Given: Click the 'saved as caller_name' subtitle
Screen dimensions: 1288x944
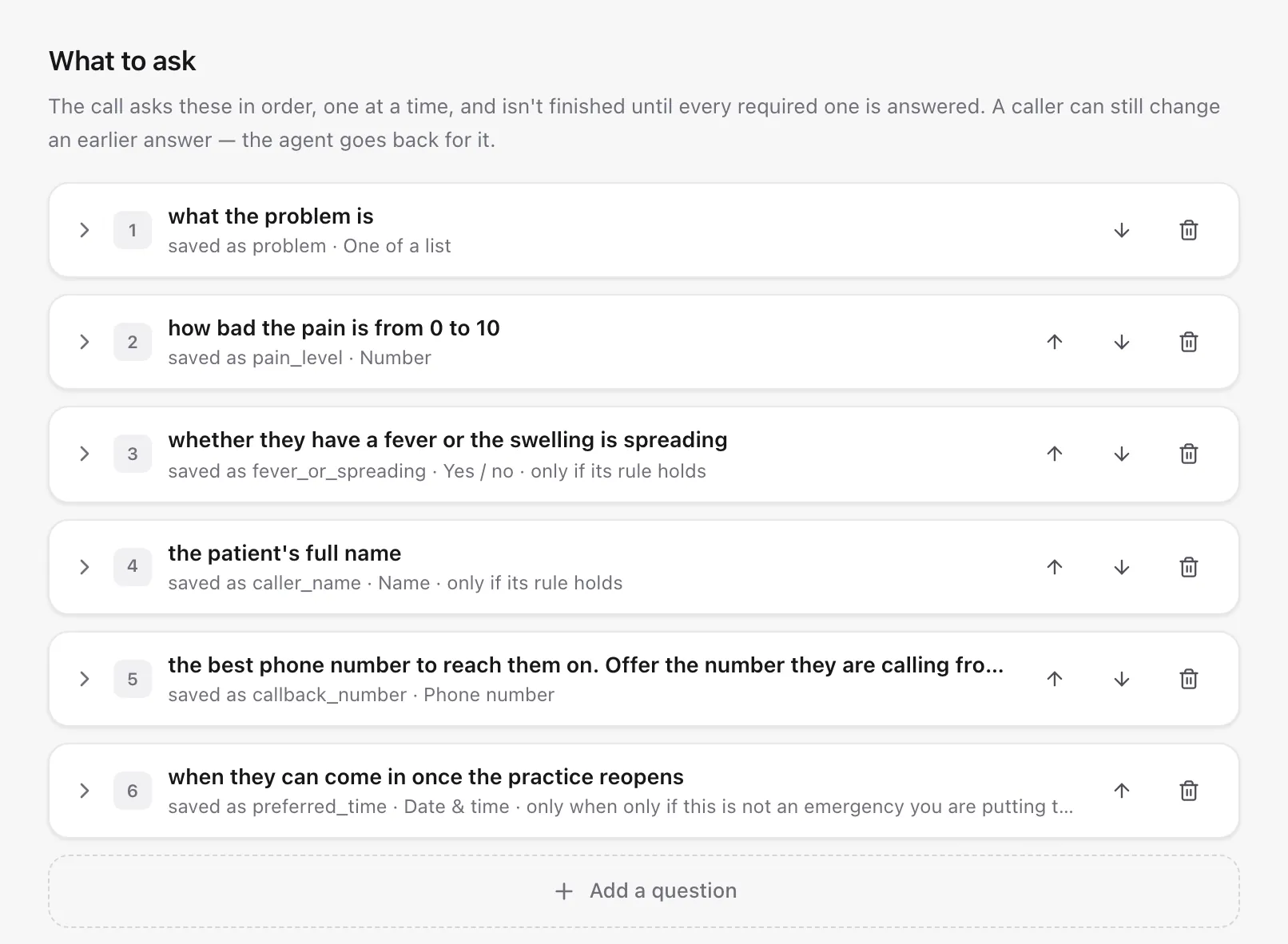Looking at the screenshot, I should tap(396, 583).
